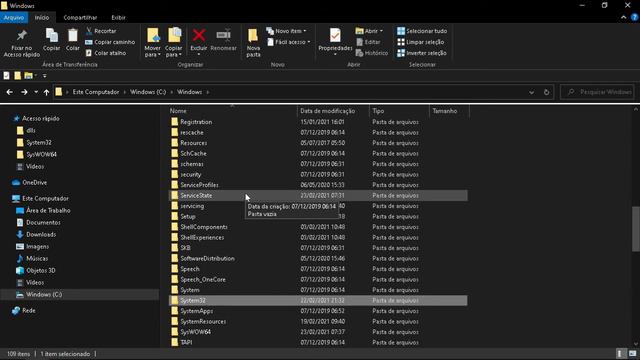Image resolution: width=640 pixels, height=360 pixels.
Task: Delete with the red Excluir button
Action: point(199,42)
